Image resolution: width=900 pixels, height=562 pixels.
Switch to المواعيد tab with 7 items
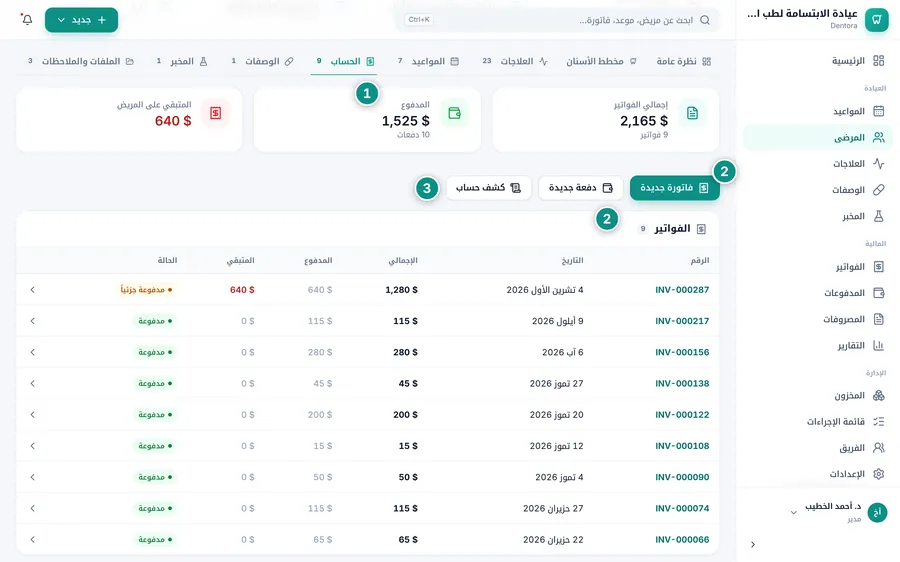(428, 61)
